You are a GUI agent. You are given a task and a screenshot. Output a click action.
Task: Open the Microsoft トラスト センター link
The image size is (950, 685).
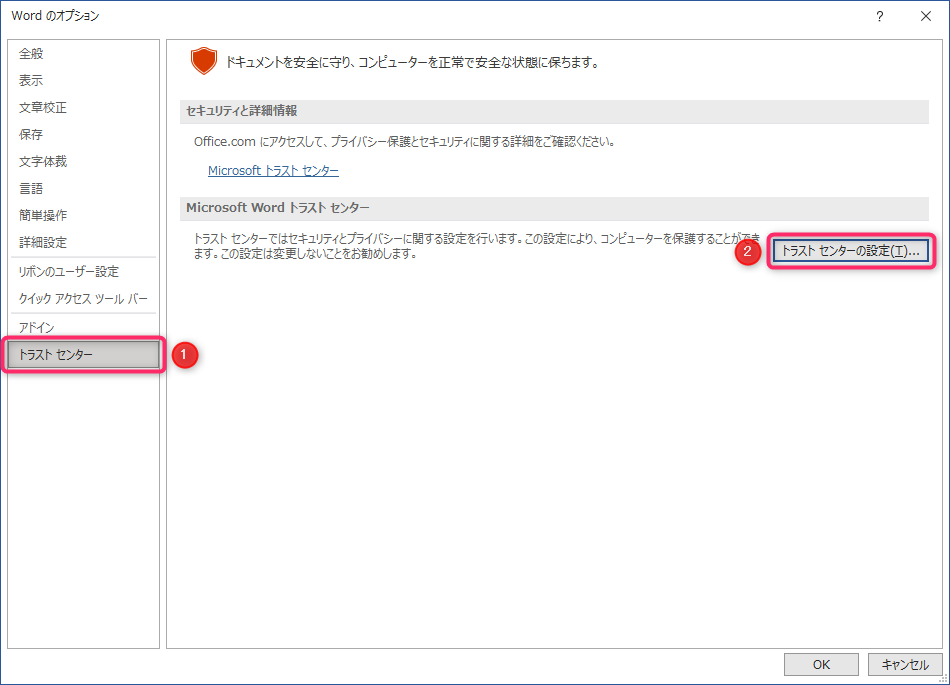[273, 171]
